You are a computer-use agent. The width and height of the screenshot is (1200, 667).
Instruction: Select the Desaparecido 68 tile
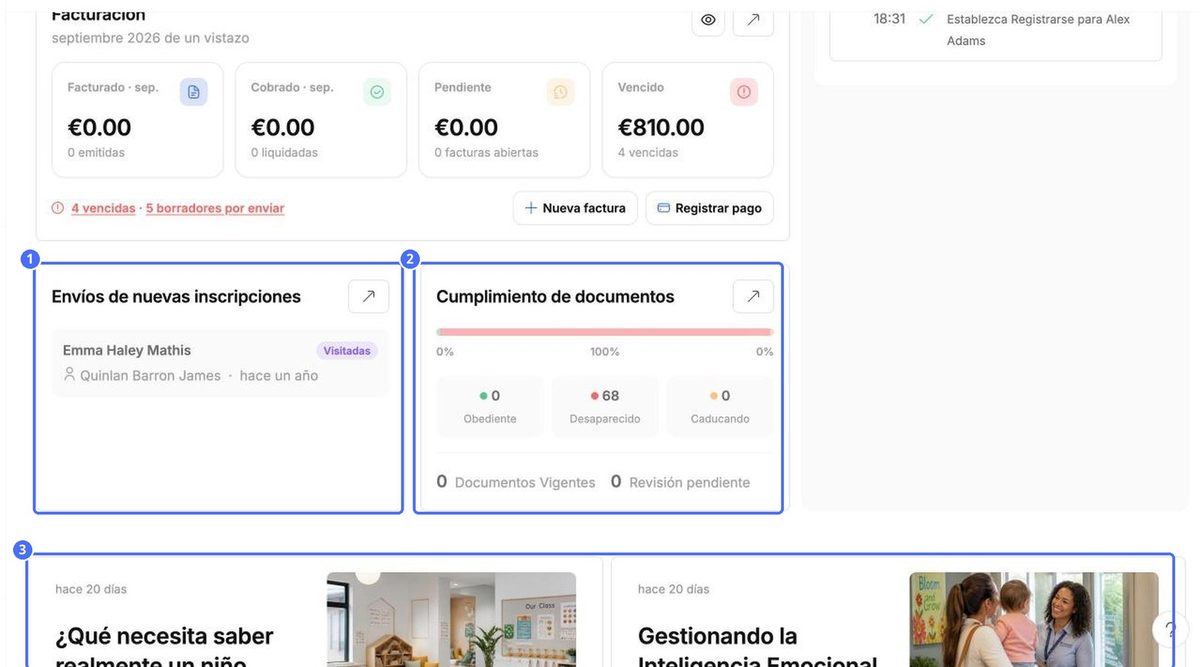pos(605,406)
